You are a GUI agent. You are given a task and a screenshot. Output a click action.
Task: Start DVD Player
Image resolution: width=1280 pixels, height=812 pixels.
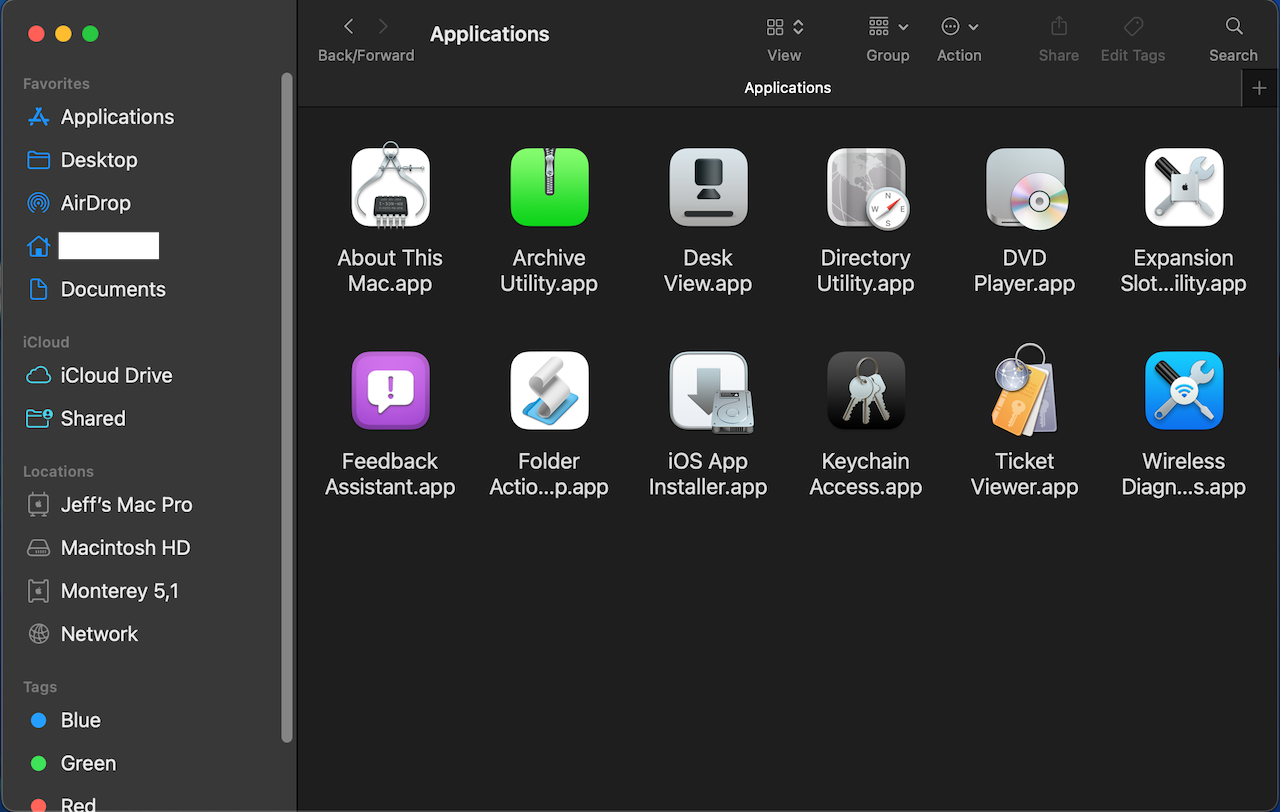pyautogui.click(x=1025, y=187)
